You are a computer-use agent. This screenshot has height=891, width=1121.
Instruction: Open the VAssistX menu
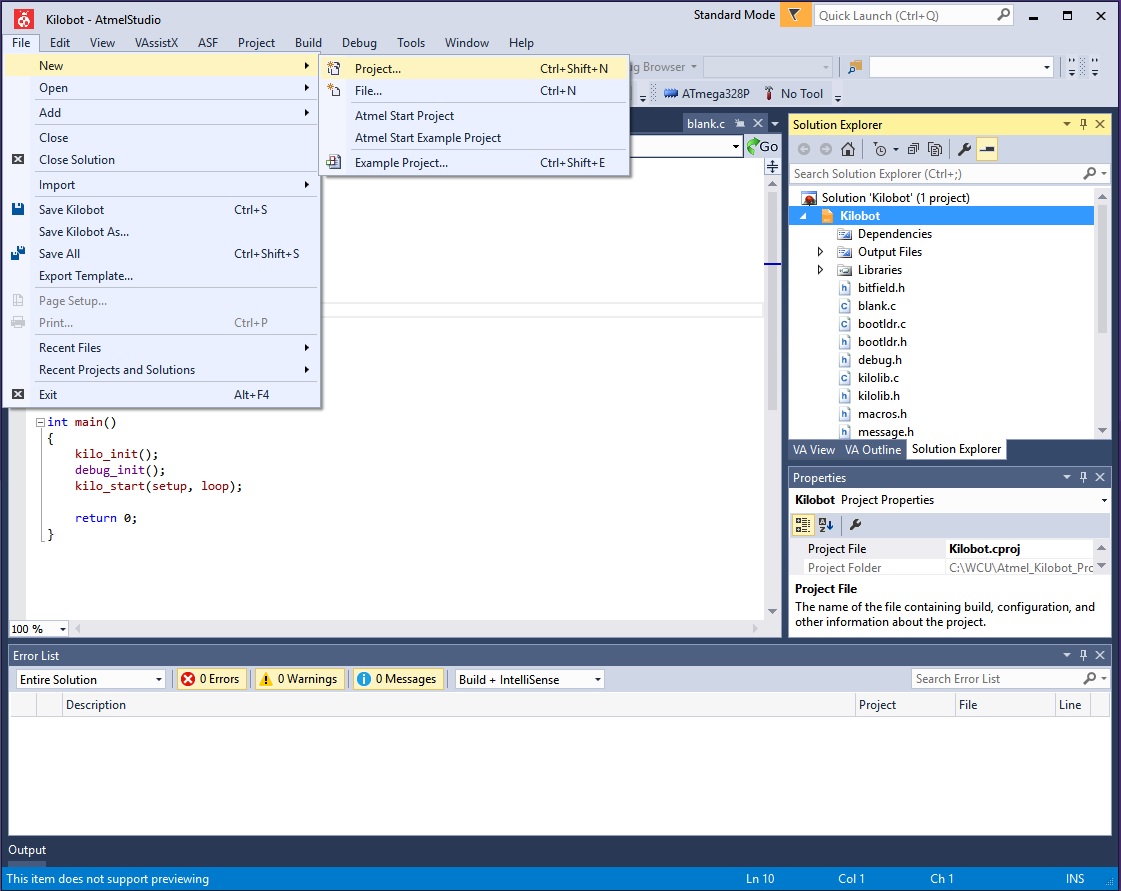tap(156, 42)
